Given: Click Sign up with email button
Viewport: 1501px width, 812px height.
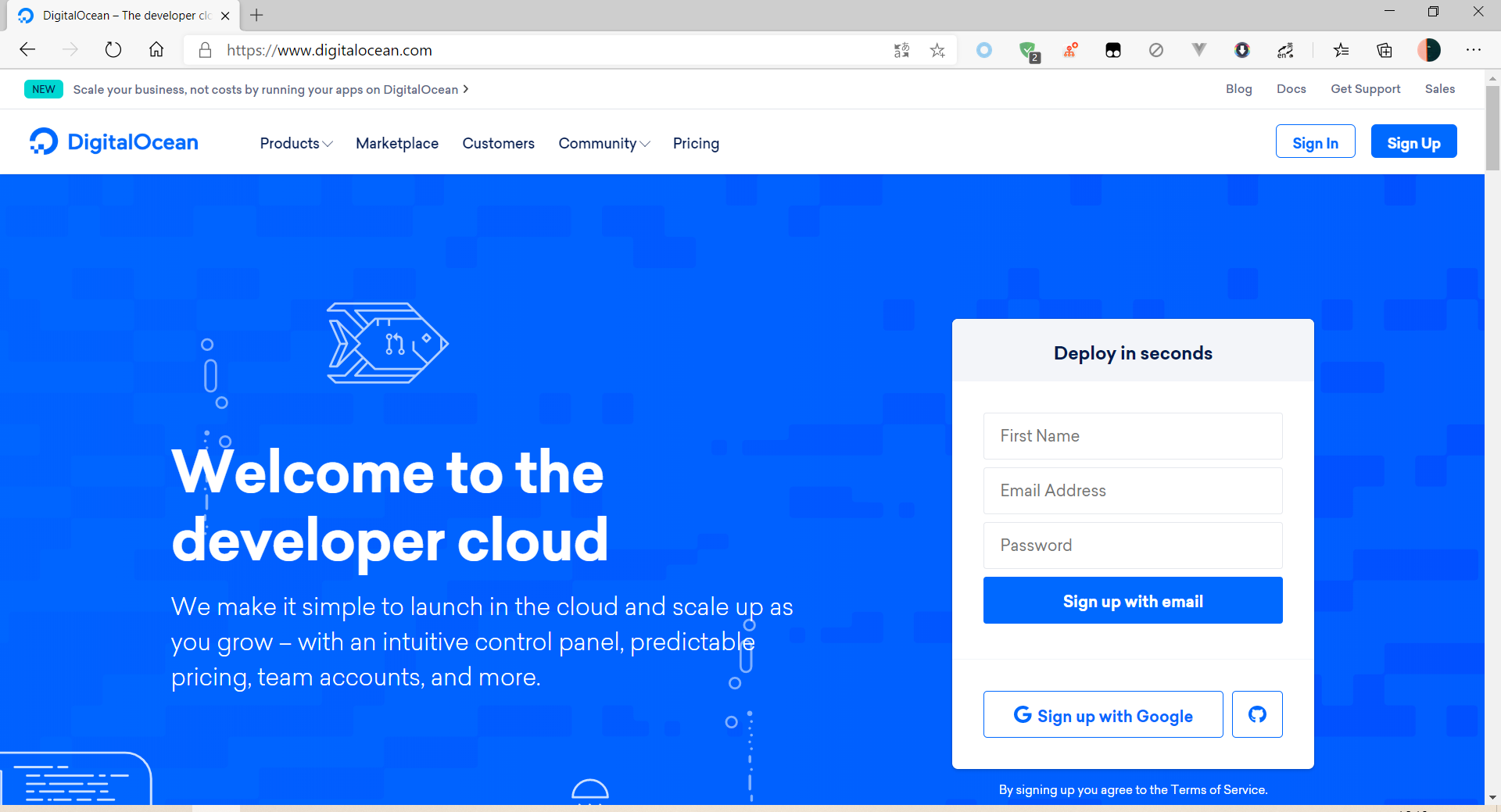Looking at the screenshot, I should (1133, 600).
